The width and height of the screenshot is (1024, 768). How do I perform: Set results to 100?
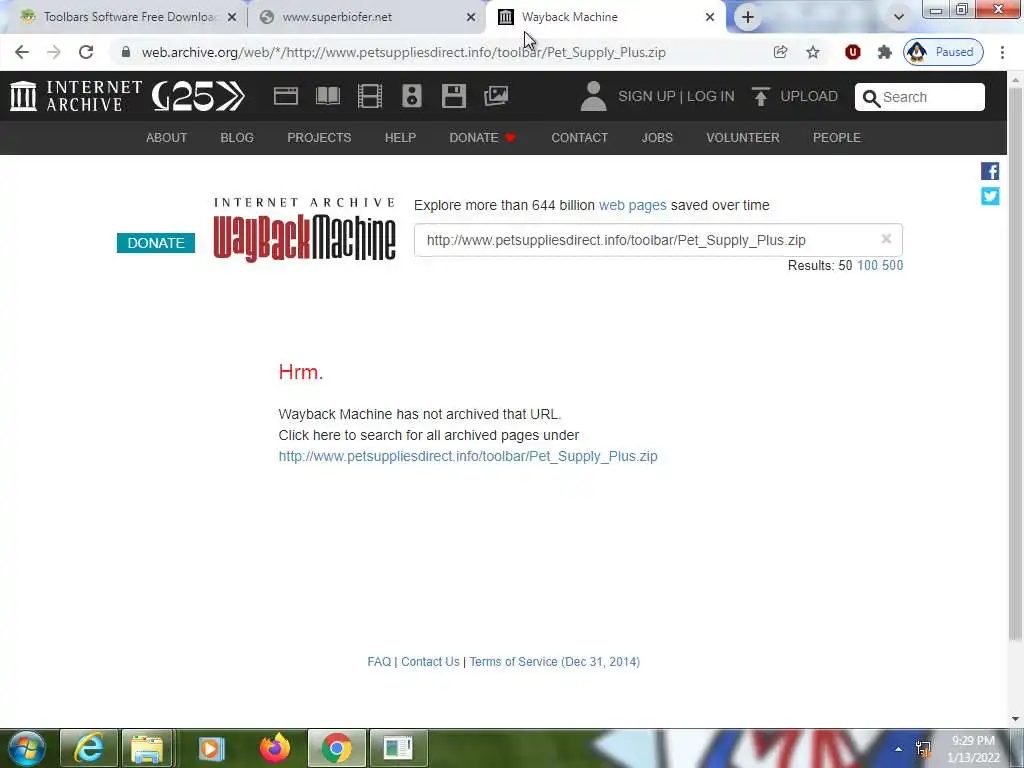[867, 265]
